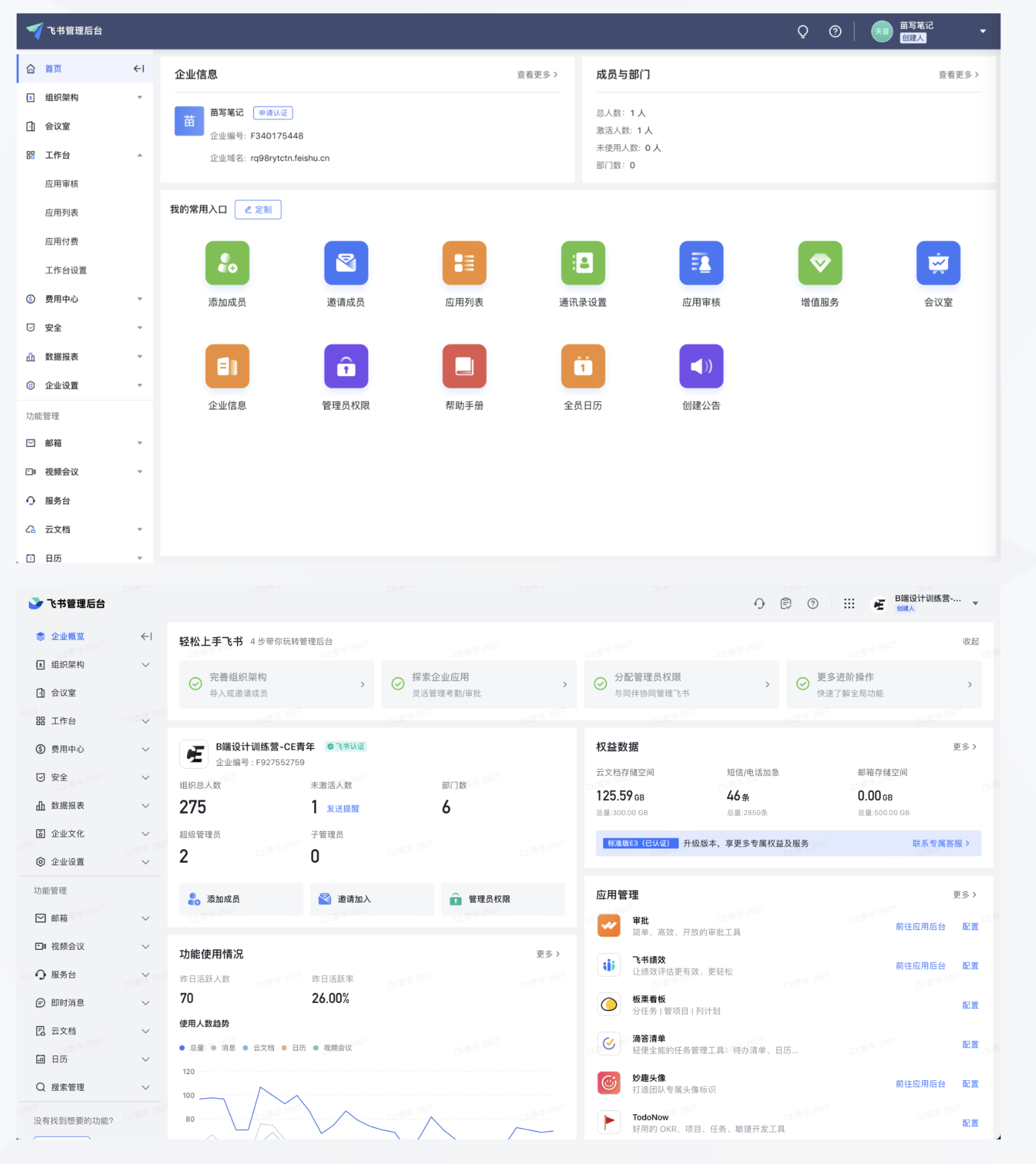
Task: Toggle the 云文档 legend series in chart
Action: 259,1048
